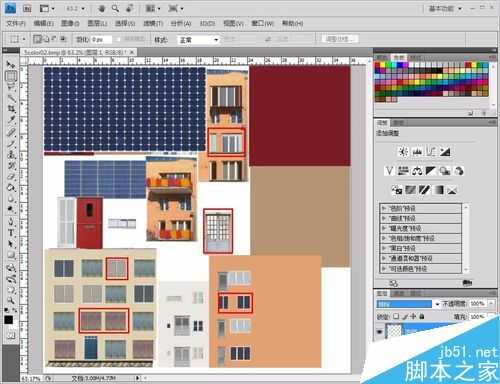This screenshot has height=384, width=500.
Task: Toggle lock position icon
Action: pos(413,316)
